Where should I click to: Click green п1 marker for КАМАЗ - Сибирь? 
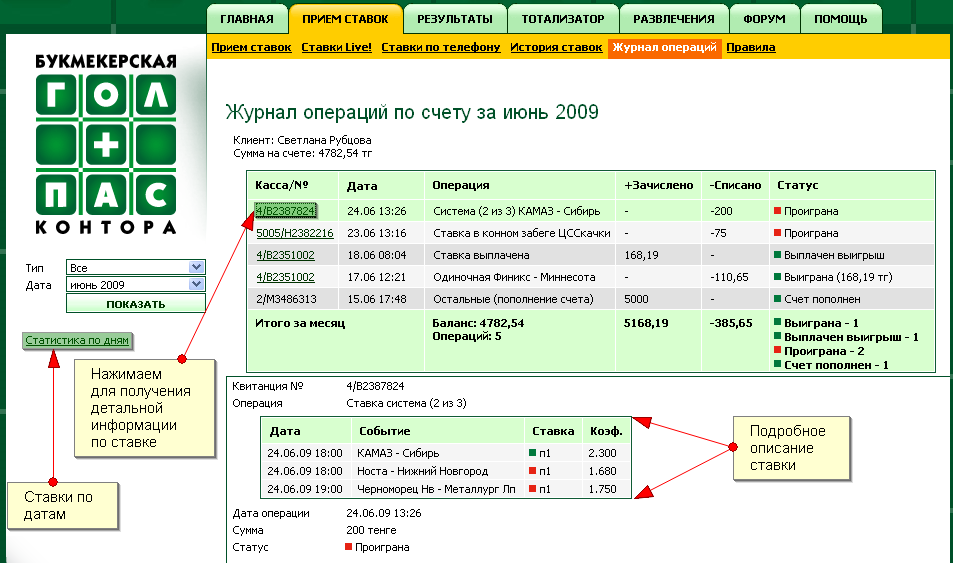point(532,452)
